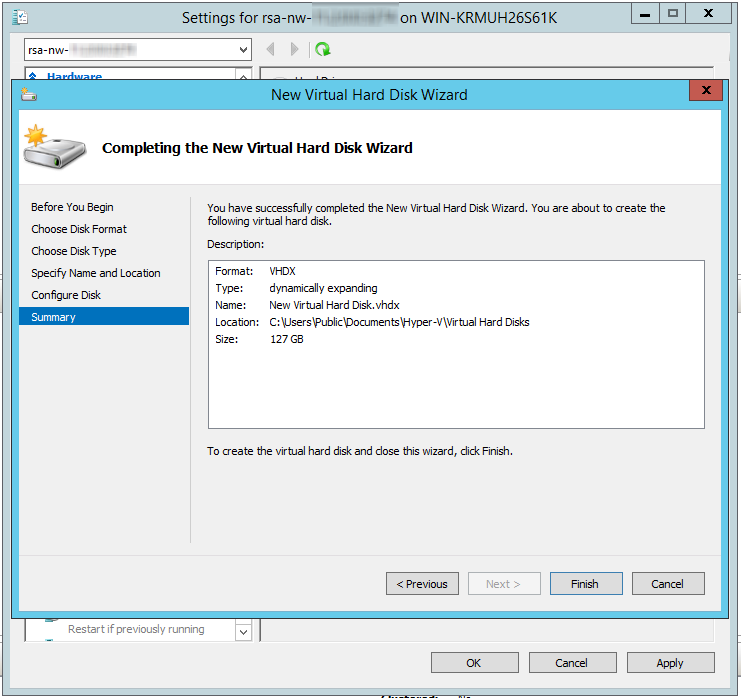741x698 pixels.
Task: Go back with the Previous button
Action: pyautogui.click(x=422, y=584)
